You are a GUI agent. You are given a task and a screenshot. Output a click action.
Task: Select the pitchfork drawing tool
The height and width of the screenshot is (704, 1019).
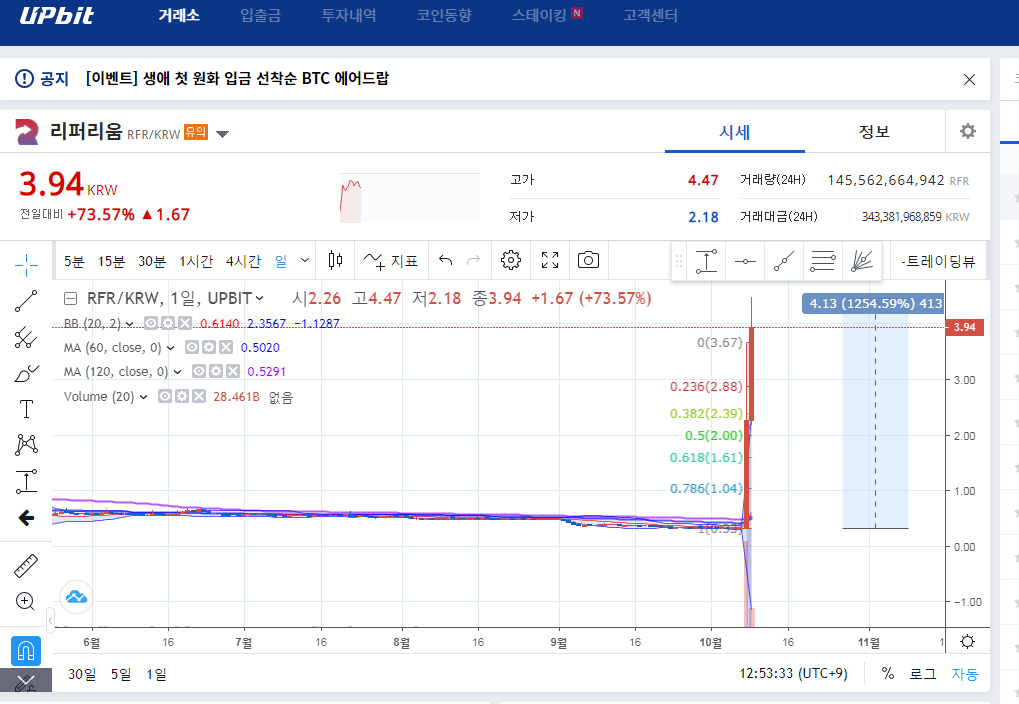click(26, 337)
